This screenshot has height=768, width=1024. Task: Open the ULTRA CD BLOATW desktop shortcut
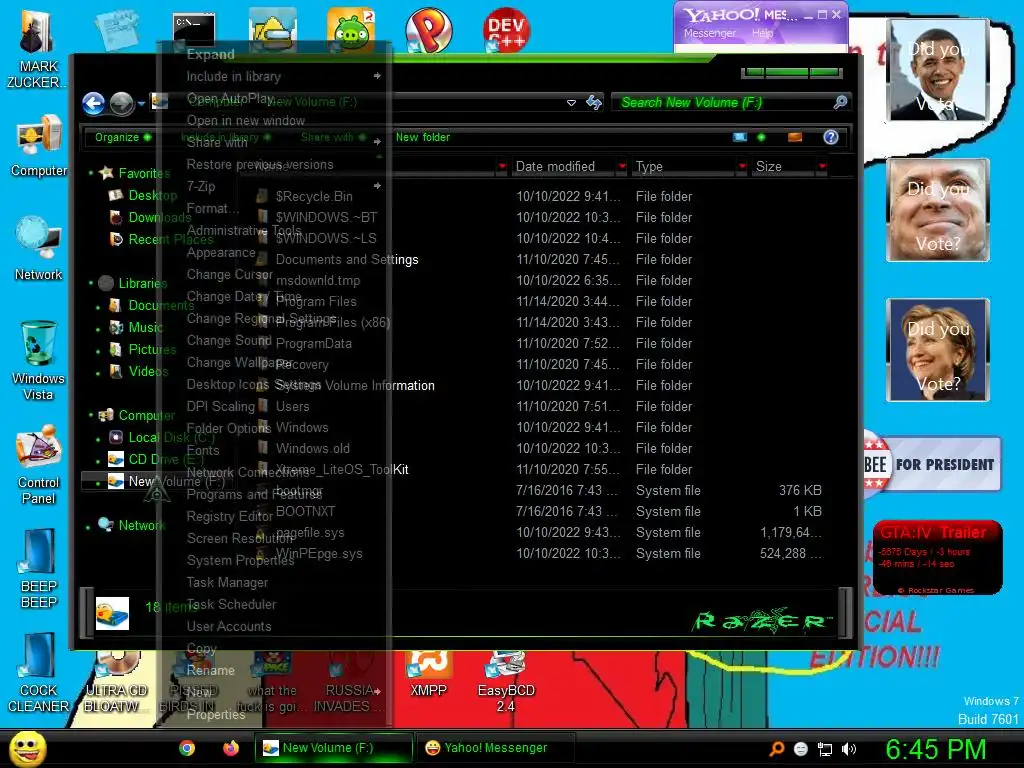[x=116, y=682]
